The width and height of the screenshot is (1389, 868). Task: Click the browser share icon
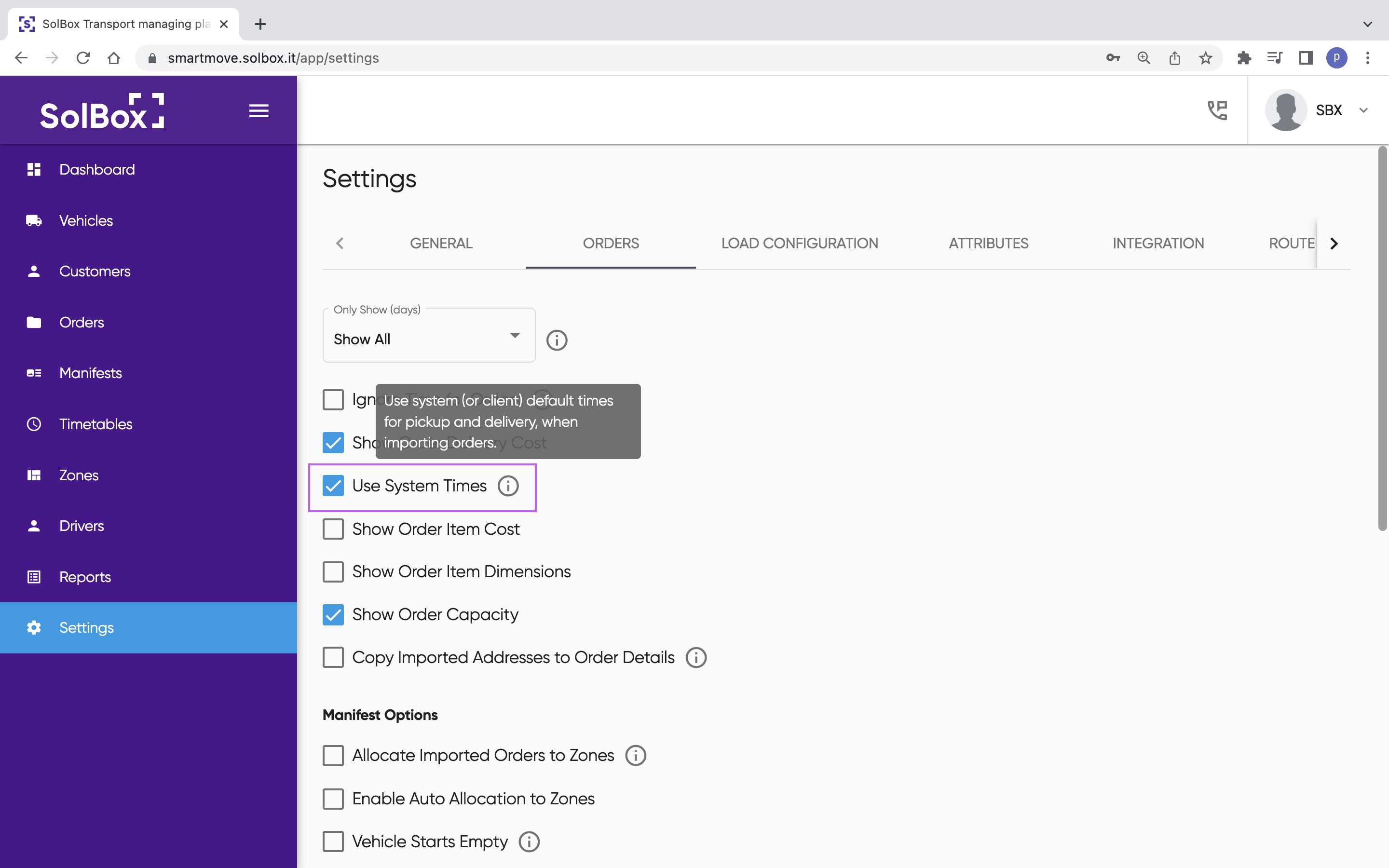pyautogui.click(x=1174, y=58)
